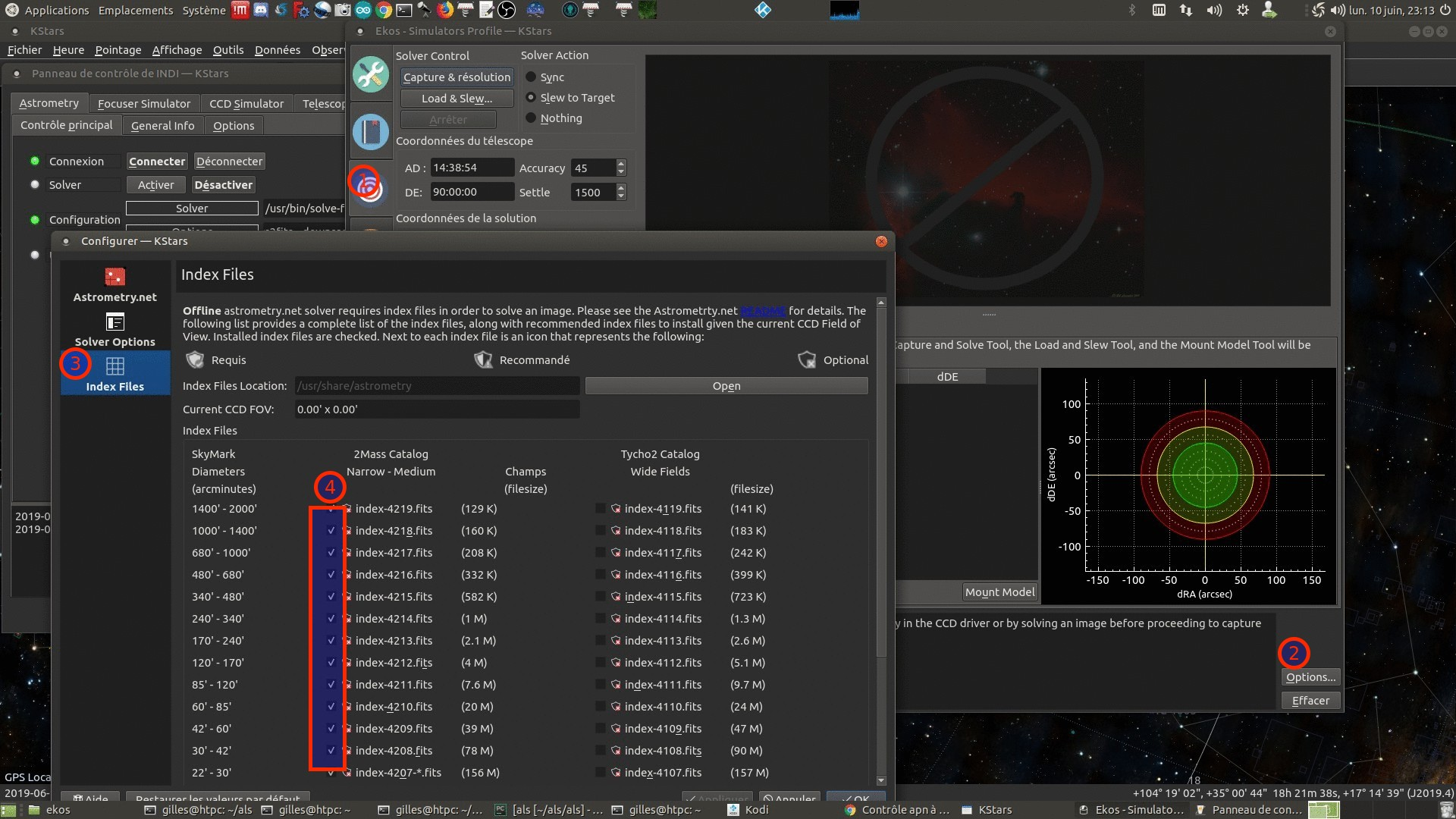The image size is (1456, 819).
Task: Decrease the Settle spinbox value
Action: 621,196
